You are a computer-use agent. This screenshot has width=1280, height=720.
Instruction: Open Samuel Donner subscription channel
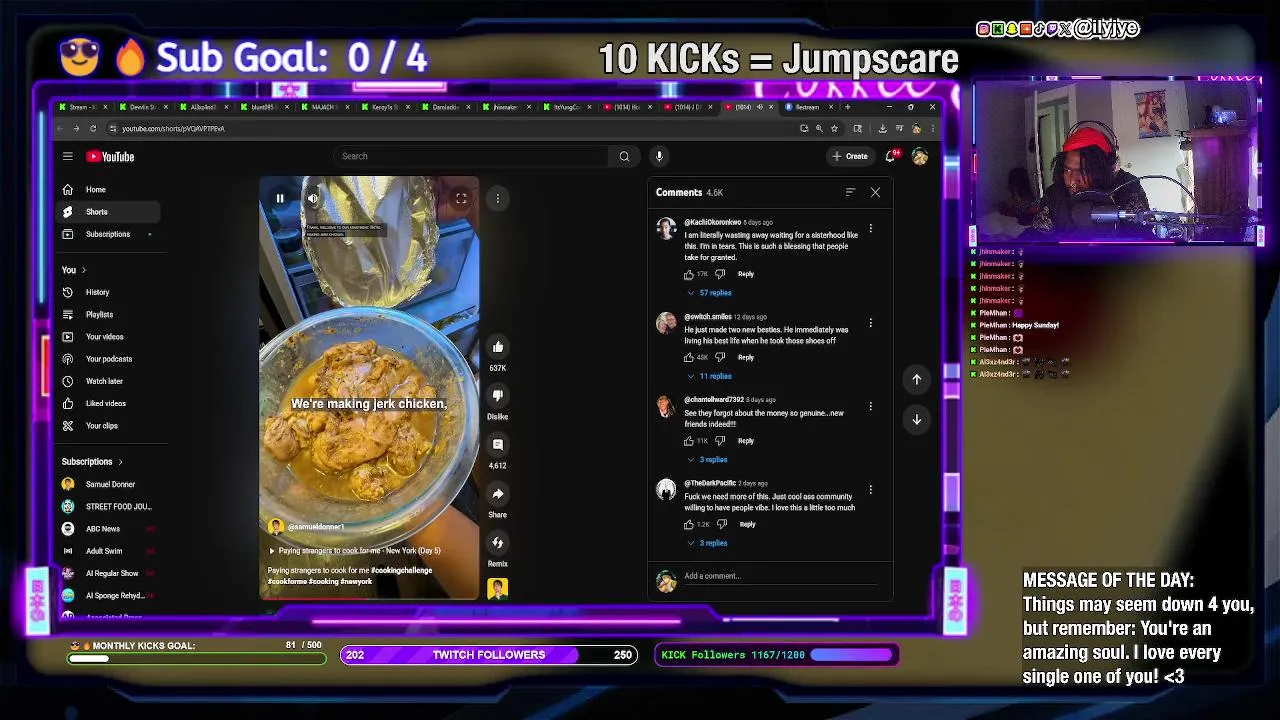(108, 484)
